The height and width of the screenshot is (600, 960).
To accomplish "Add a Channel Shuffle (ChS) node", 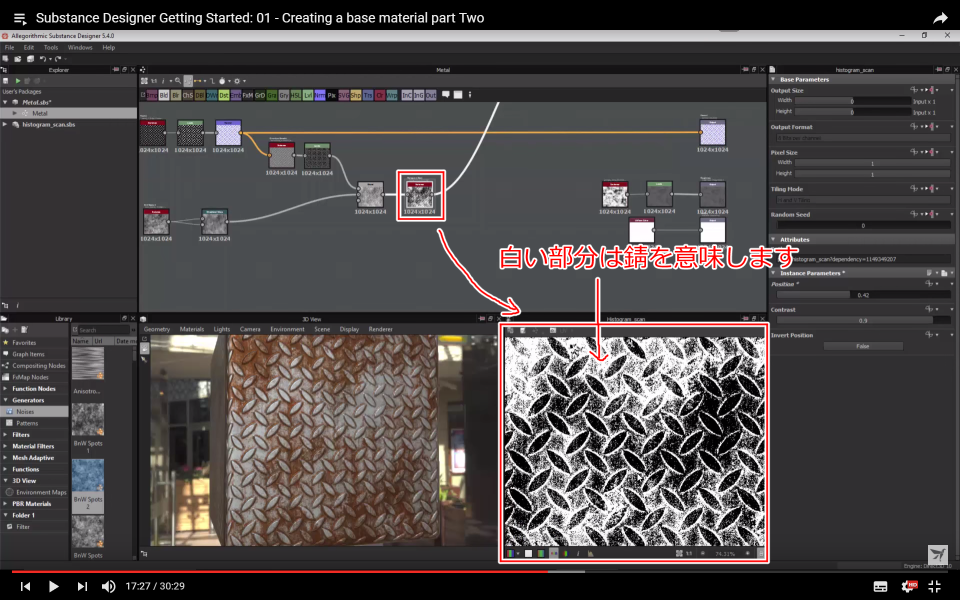I will [187, 96].
